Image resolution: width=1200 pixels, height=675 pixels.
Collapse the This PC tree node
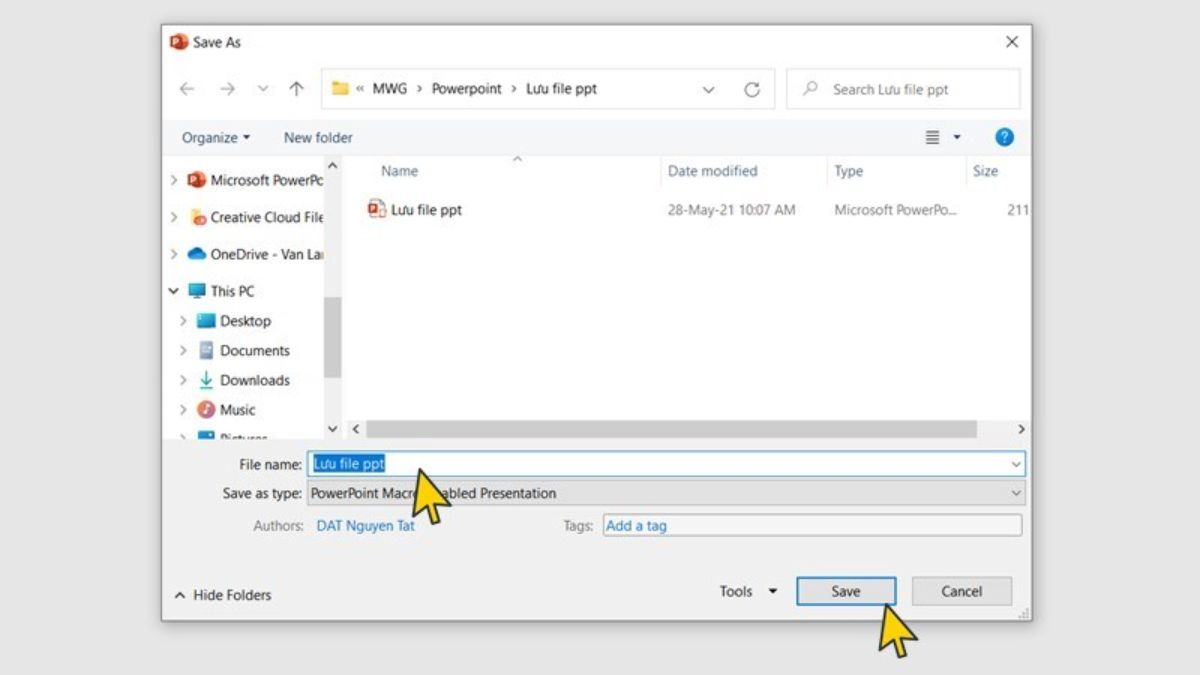tap(173, 291)
